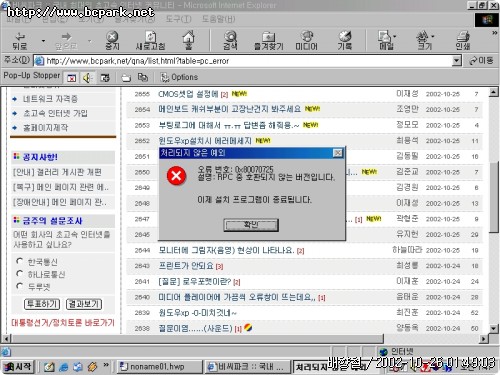The height and width of the screenshot is (375, 500).
Task: Open post '[질문] 로우포맷이란?'
Action: (195, 281)
